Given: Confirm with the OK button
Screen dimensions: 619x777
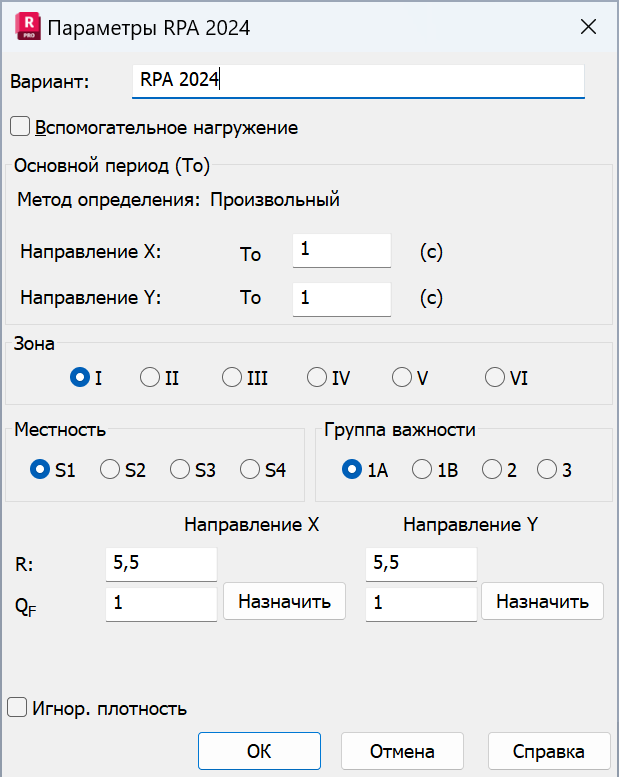Looking at the screenshot, I should pos(259,751).
